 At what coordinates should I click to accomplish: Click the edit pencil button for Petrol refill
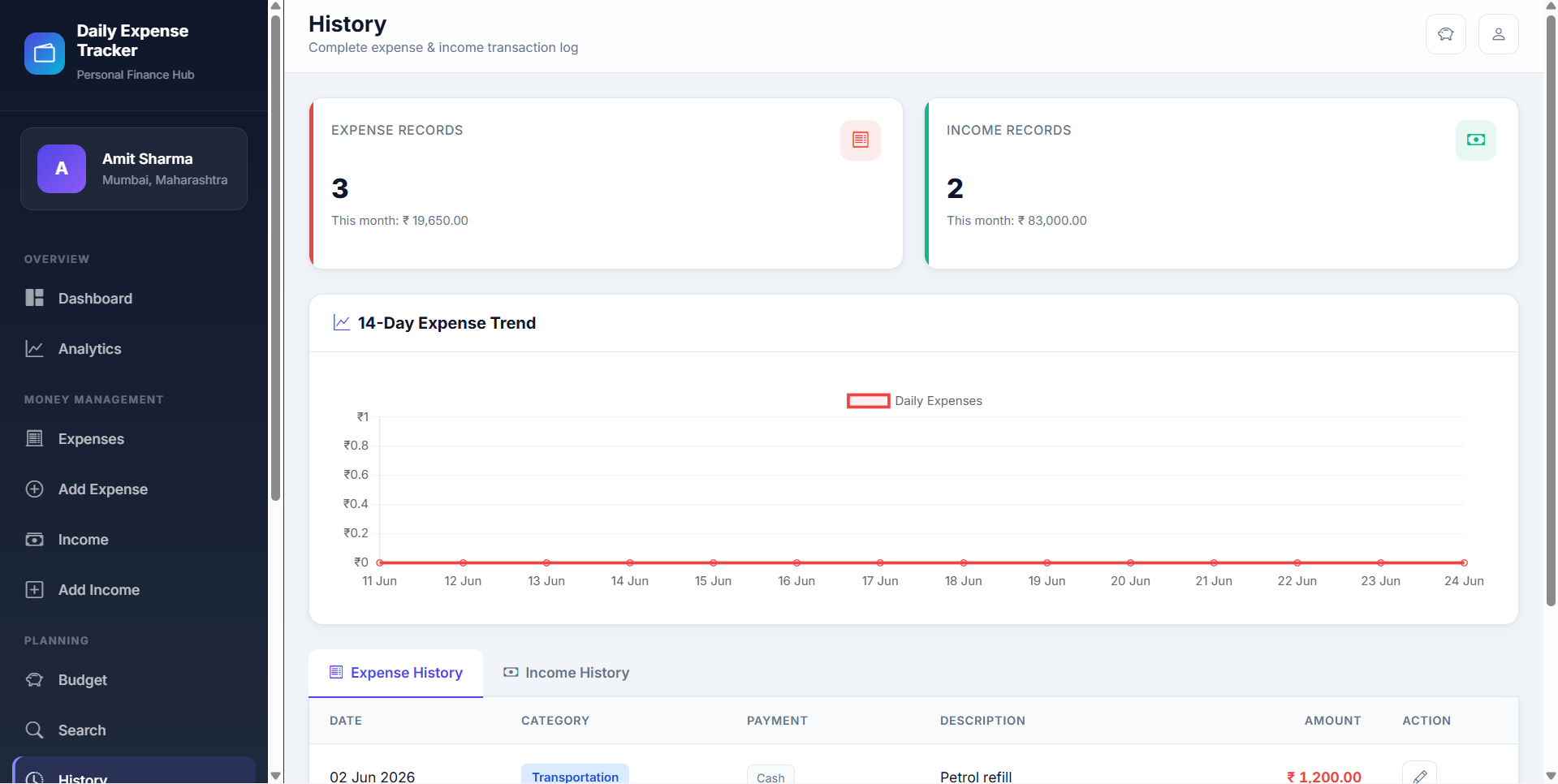click(1419, 776)
